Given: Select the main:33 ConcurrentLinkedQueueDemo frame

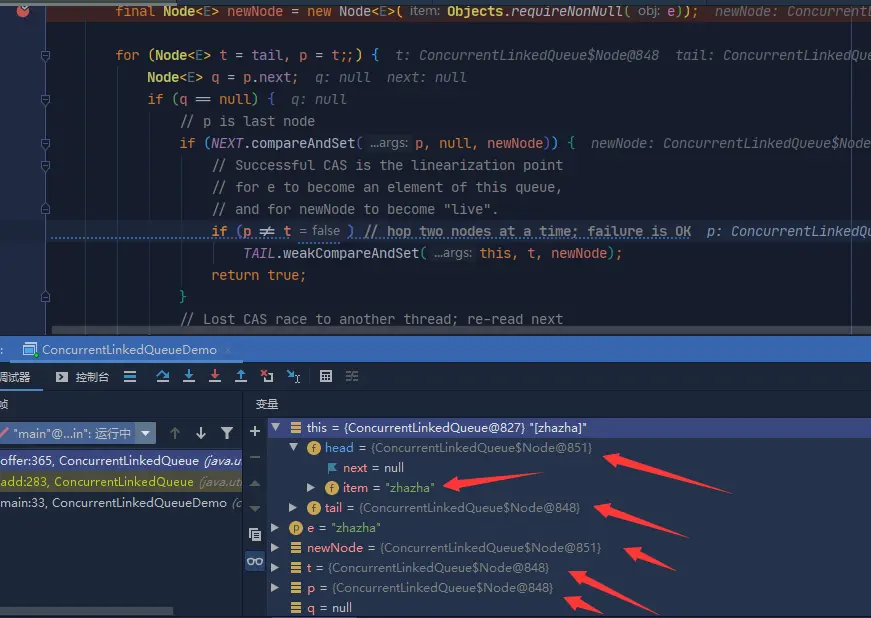Looking at the screenshot, I should click(121, 503).
